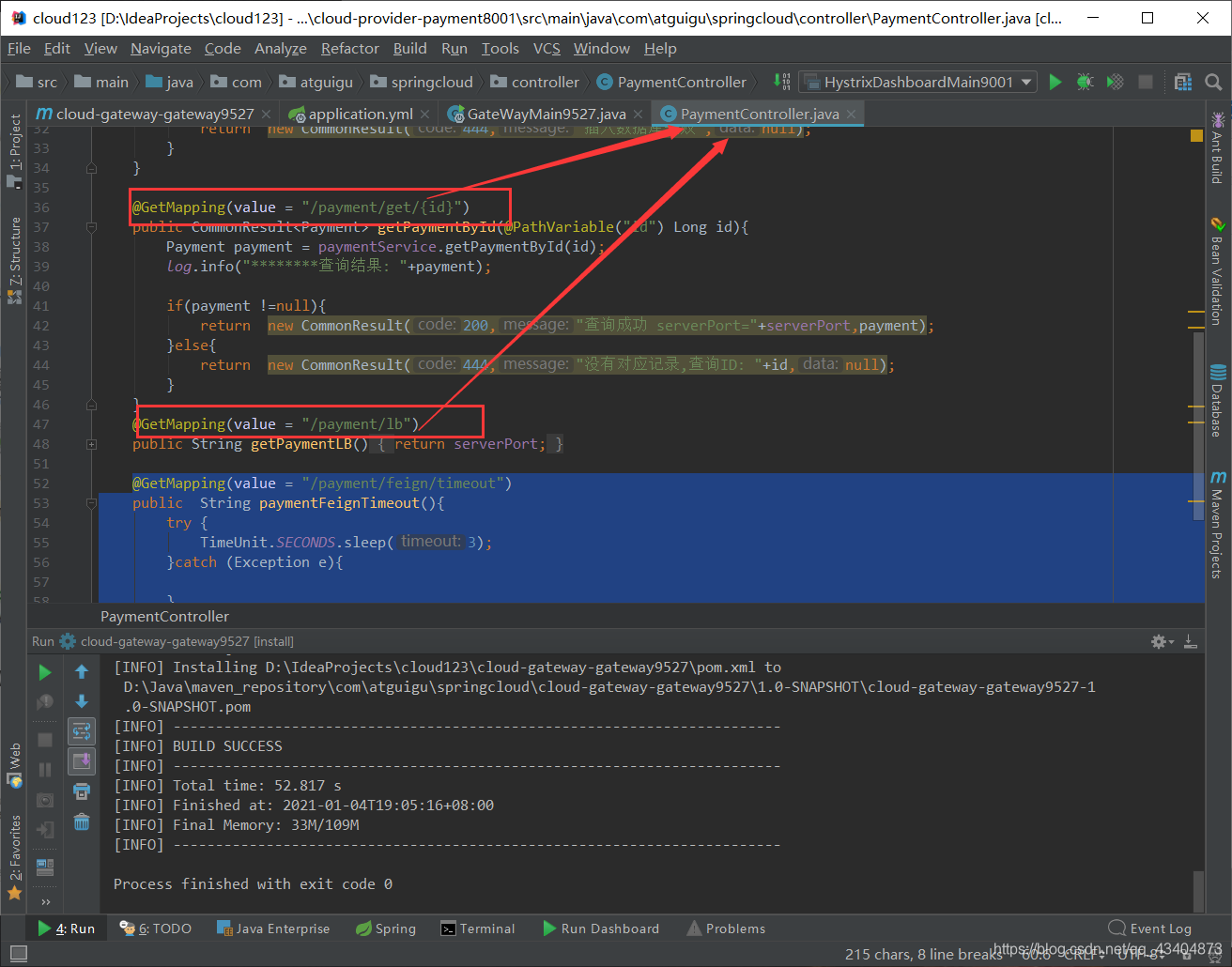Expand more Run actions double-chevron
Viewport: 1232px width, 967px height.
click(45, 901)
